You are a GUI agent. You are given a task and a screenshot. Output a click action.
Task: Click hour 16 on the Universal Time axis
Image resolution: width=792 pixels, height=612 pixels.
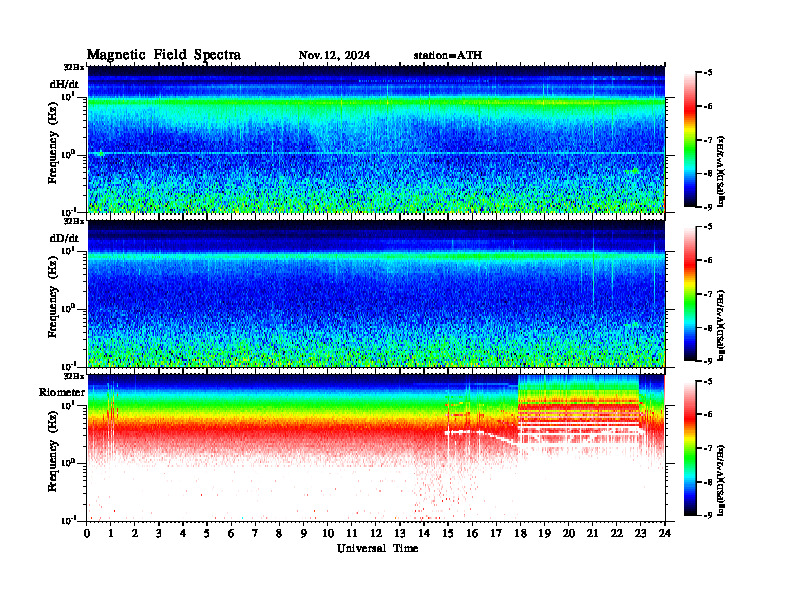click(472, 534)
